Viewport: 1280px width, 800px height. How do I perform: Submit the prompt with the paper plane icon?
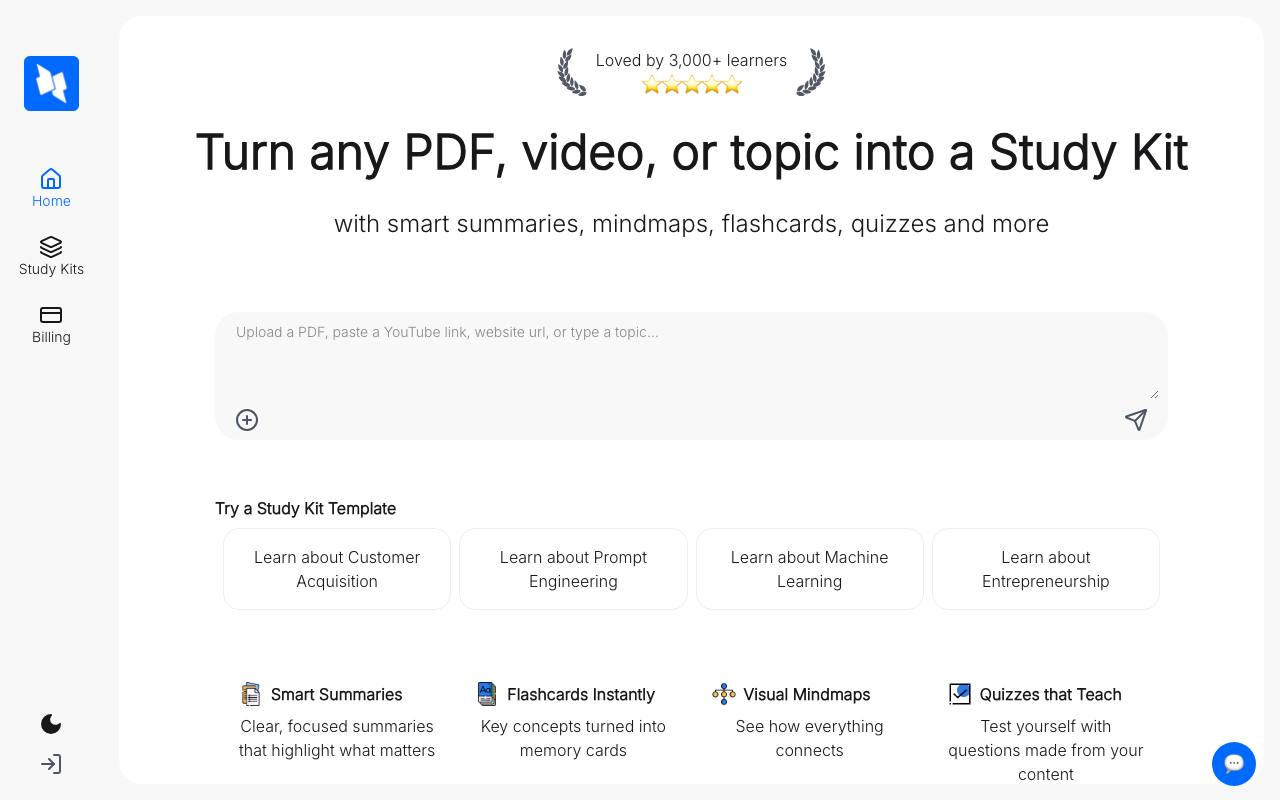(x=1136, y=420)
